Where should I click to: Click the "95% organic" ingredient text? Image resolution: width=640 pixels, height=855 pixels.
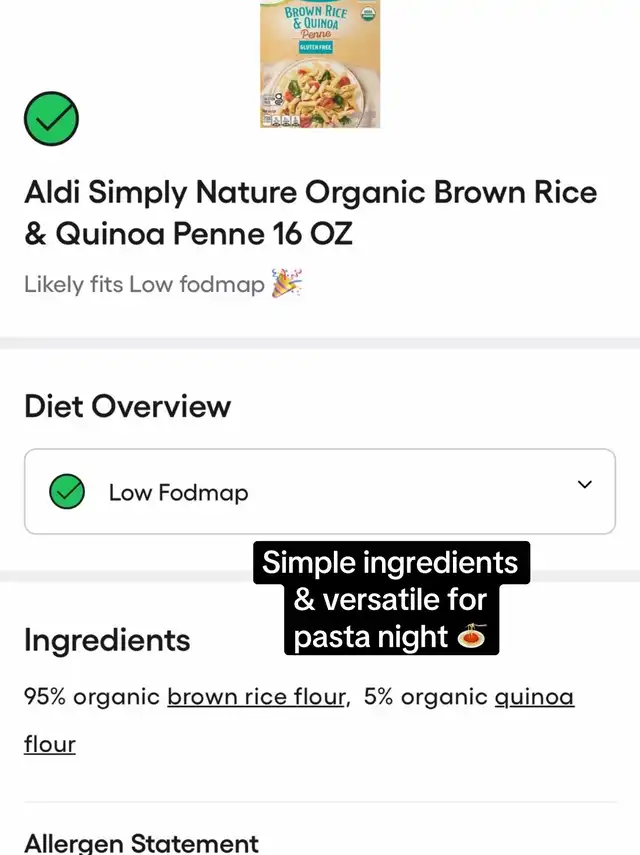pyautogui.click(x=92, y=697)
